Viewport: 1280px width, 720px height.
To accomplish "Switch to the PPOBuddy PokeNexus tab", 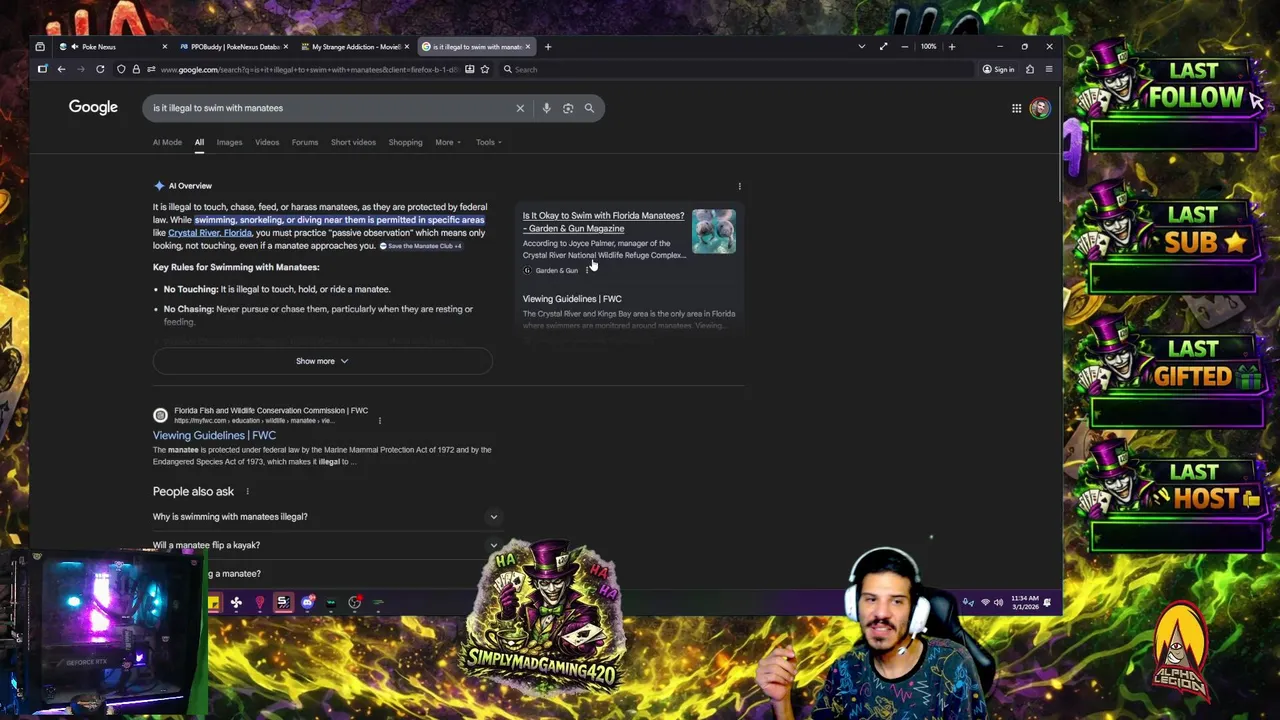I will point(232,46).
